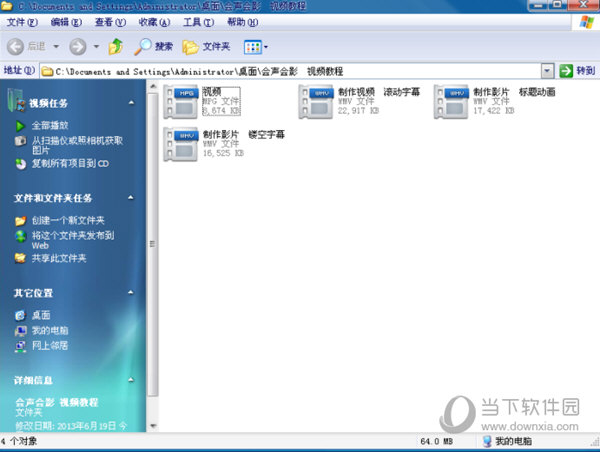
Task: Click the task pane vertical scrollbar thumb
Action: click(x=153, y=244)
